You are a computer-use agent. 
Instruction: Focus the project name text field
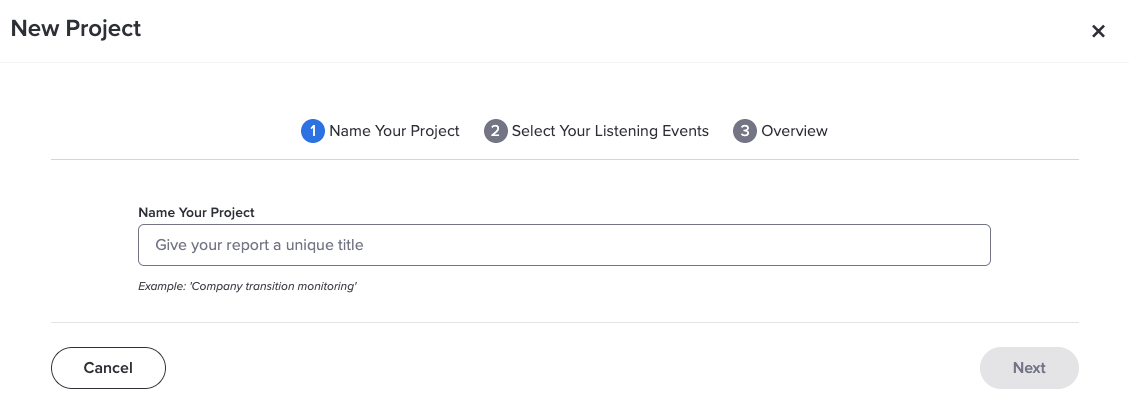point(564,245)
